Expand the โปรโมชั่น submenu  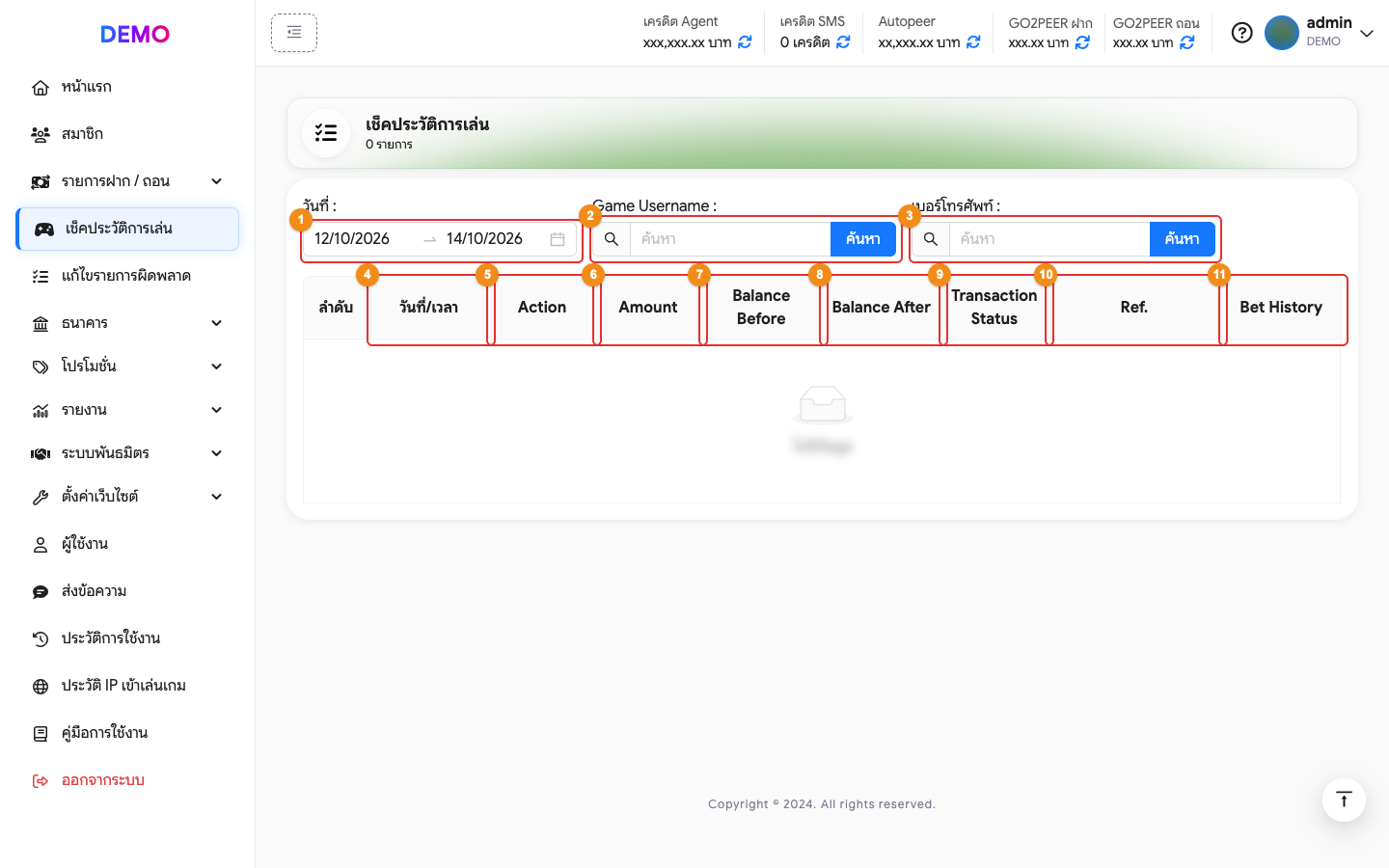point(217,366)
